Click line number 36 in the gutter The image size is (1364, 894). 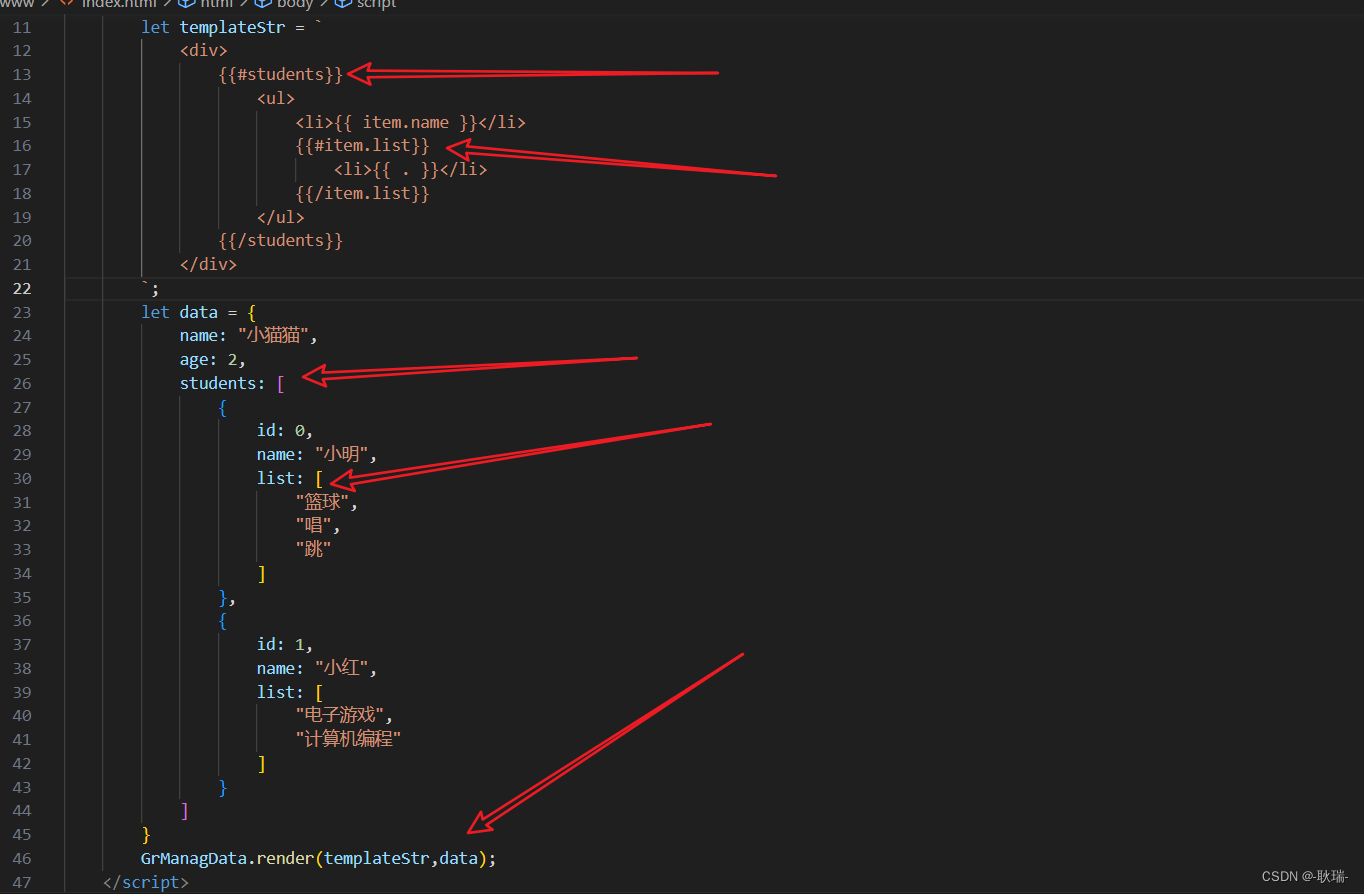tap(22, 621)
